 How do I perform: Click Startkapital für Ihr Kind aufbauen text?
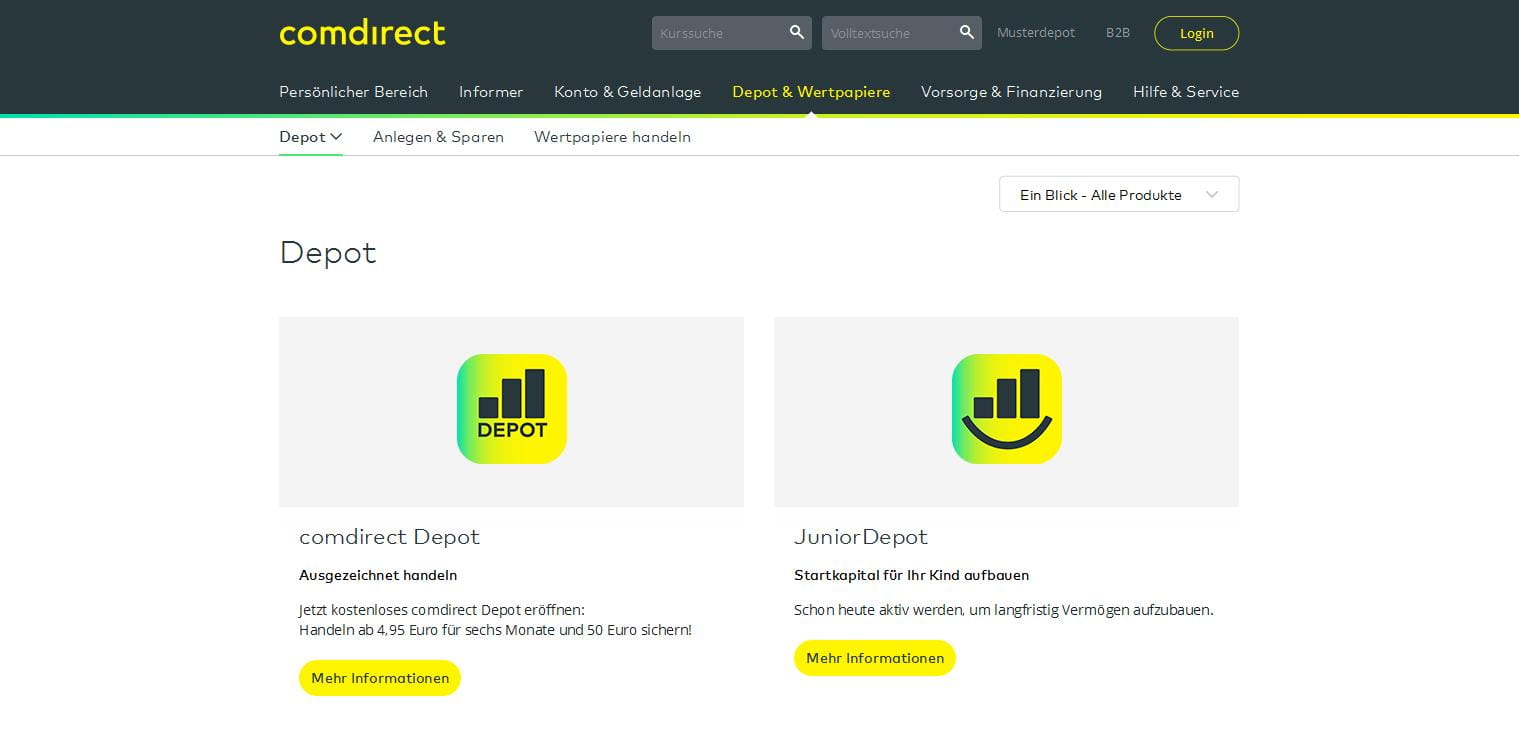[x=911, y=575]
